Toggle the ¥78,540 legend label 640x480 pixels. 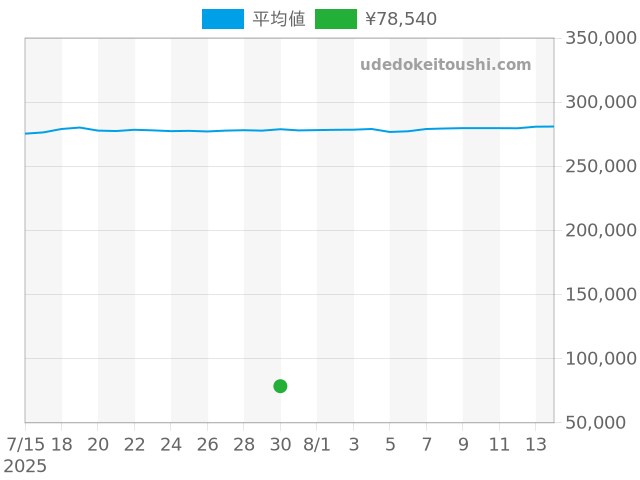pyautogui.click(x=401, y=19)
